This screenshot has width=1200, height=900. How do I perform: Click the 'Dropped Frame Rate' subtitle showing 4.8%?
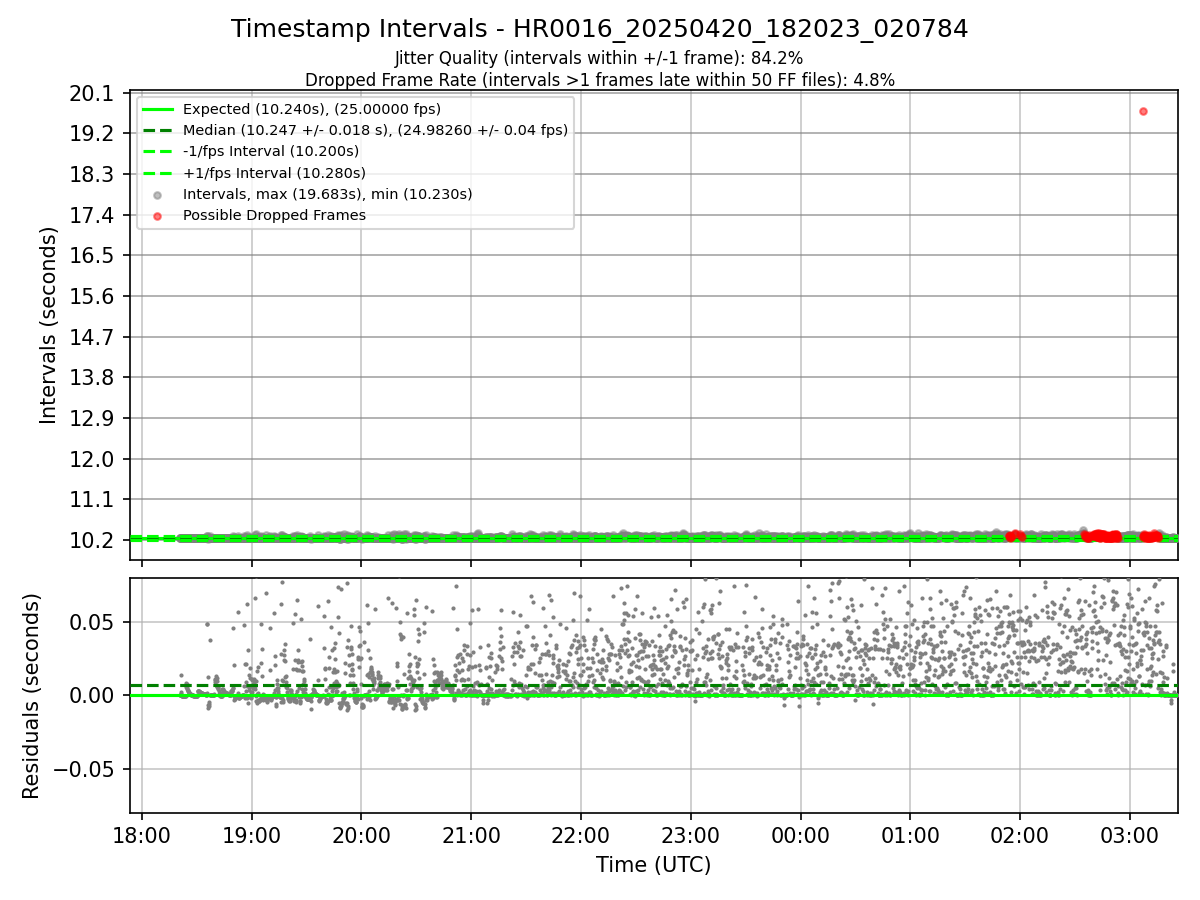coord(599,80)
